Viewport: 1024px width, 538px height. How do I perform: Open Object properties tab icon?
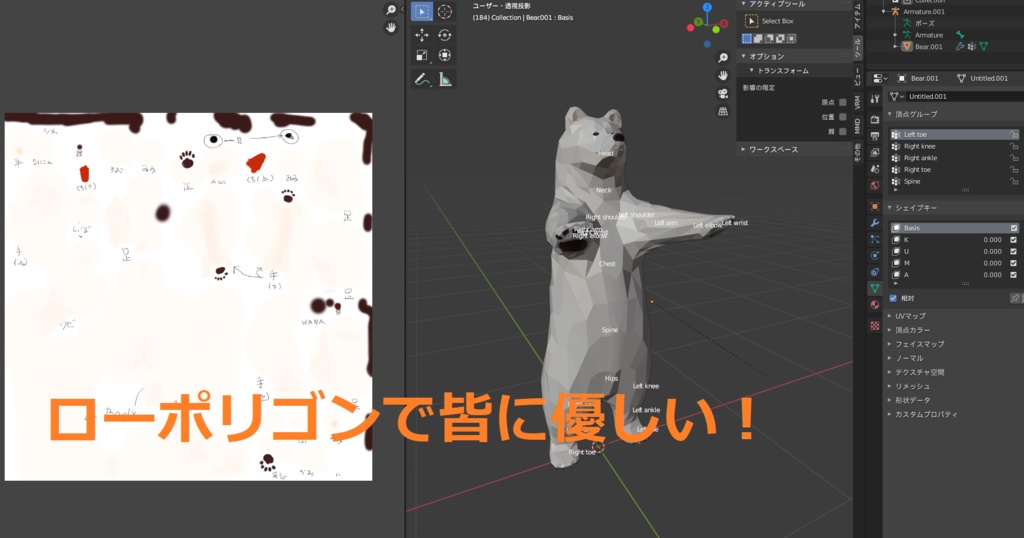pos(875,206)
